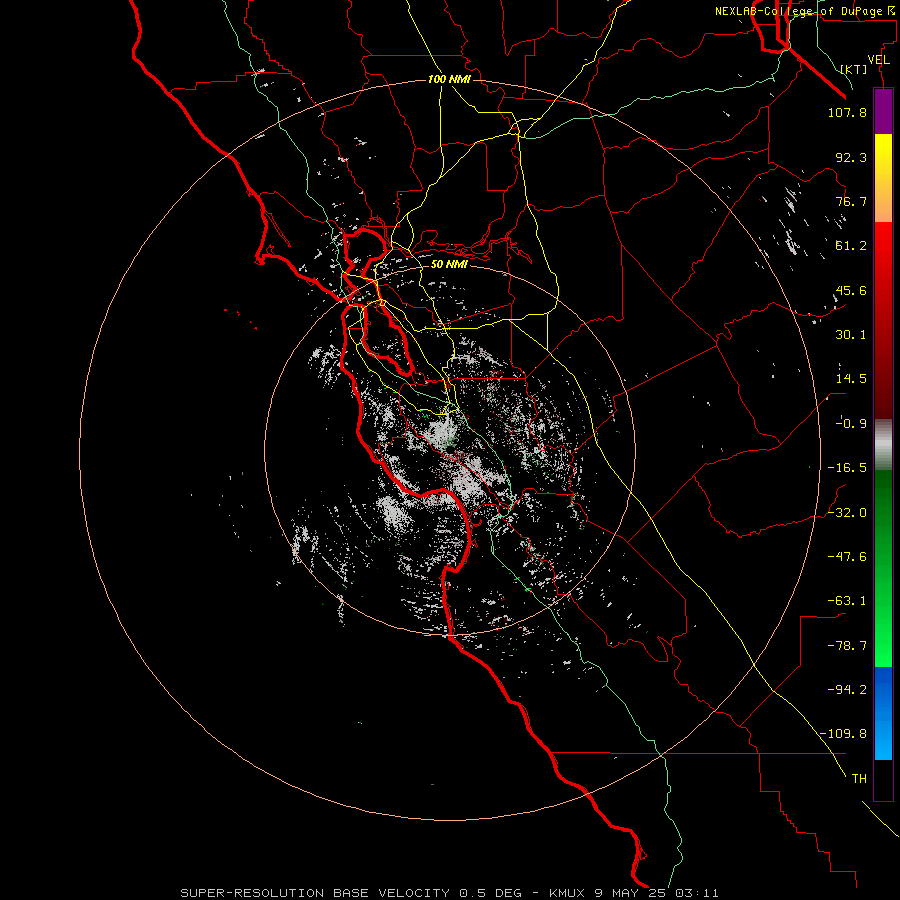Image resolution: width=900 pixels, height=900 pixels.
Task: Click the yellow-orange band of the velocity scale
Action: (x=883, y=178)
